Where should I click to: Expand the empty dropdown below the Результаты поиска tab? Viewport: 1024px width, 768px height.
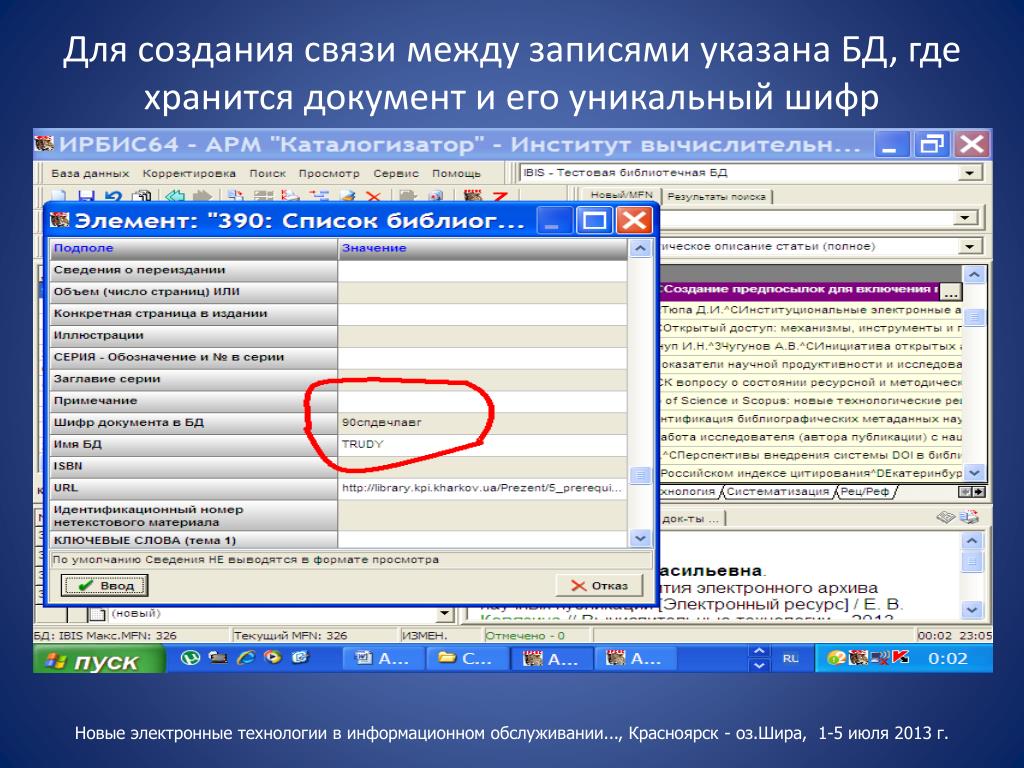coord(967,218)
